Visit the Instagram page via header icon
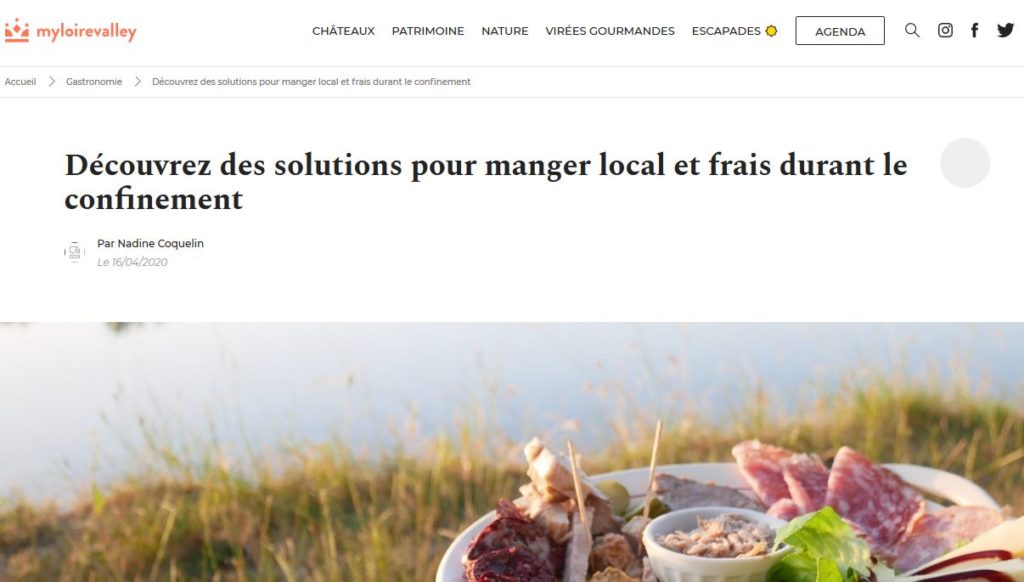 [x=945, y=30]
